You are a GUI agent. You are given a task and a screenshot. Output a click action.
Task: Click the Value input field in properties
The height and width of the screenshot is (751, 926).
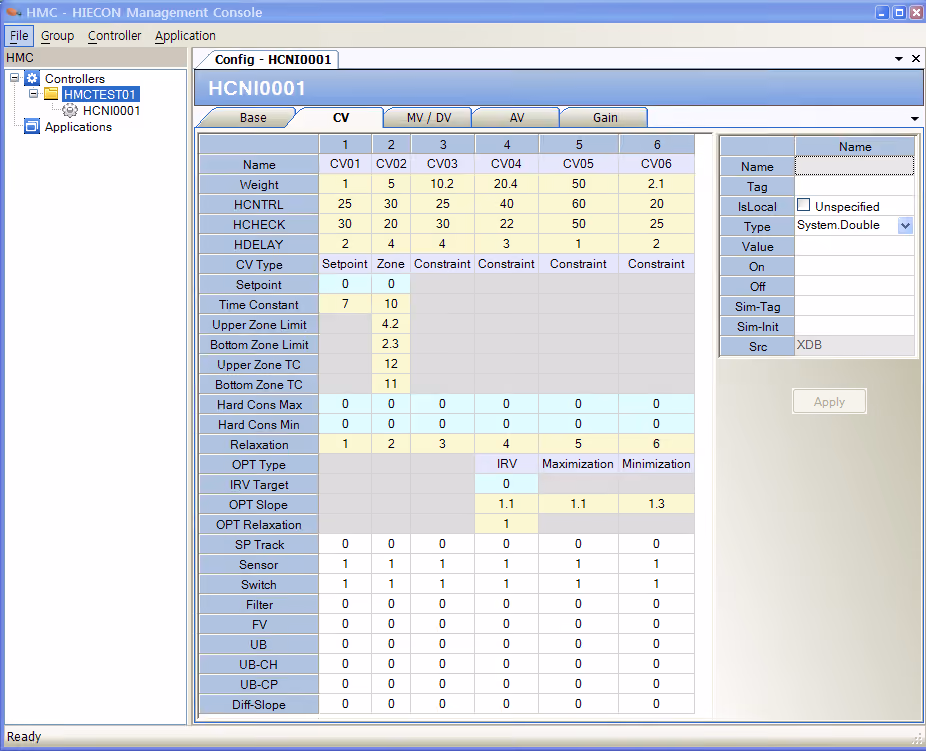(x=854, y=246)
